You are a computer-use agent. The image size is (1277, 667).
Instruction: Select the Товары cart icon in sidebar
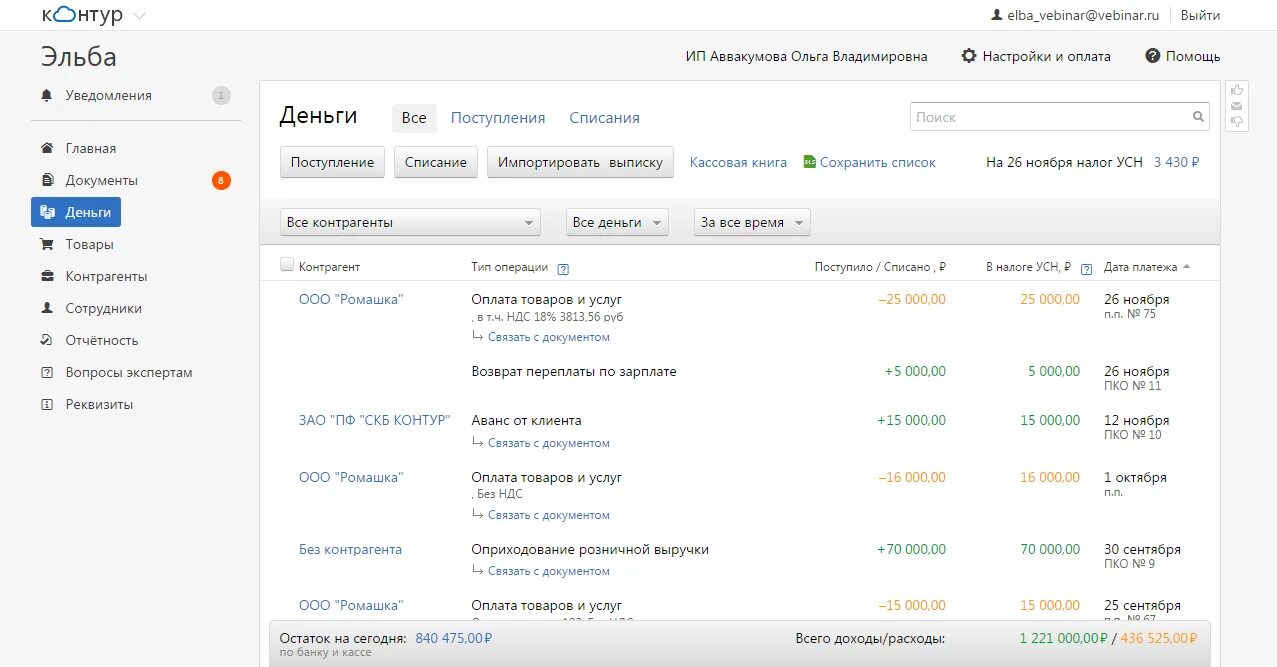pyautogui.click(x=44, y=244)
